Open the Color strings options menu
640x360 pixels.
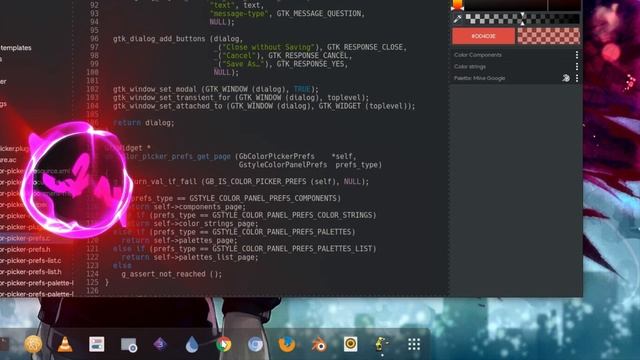click(x=577, y=66)
